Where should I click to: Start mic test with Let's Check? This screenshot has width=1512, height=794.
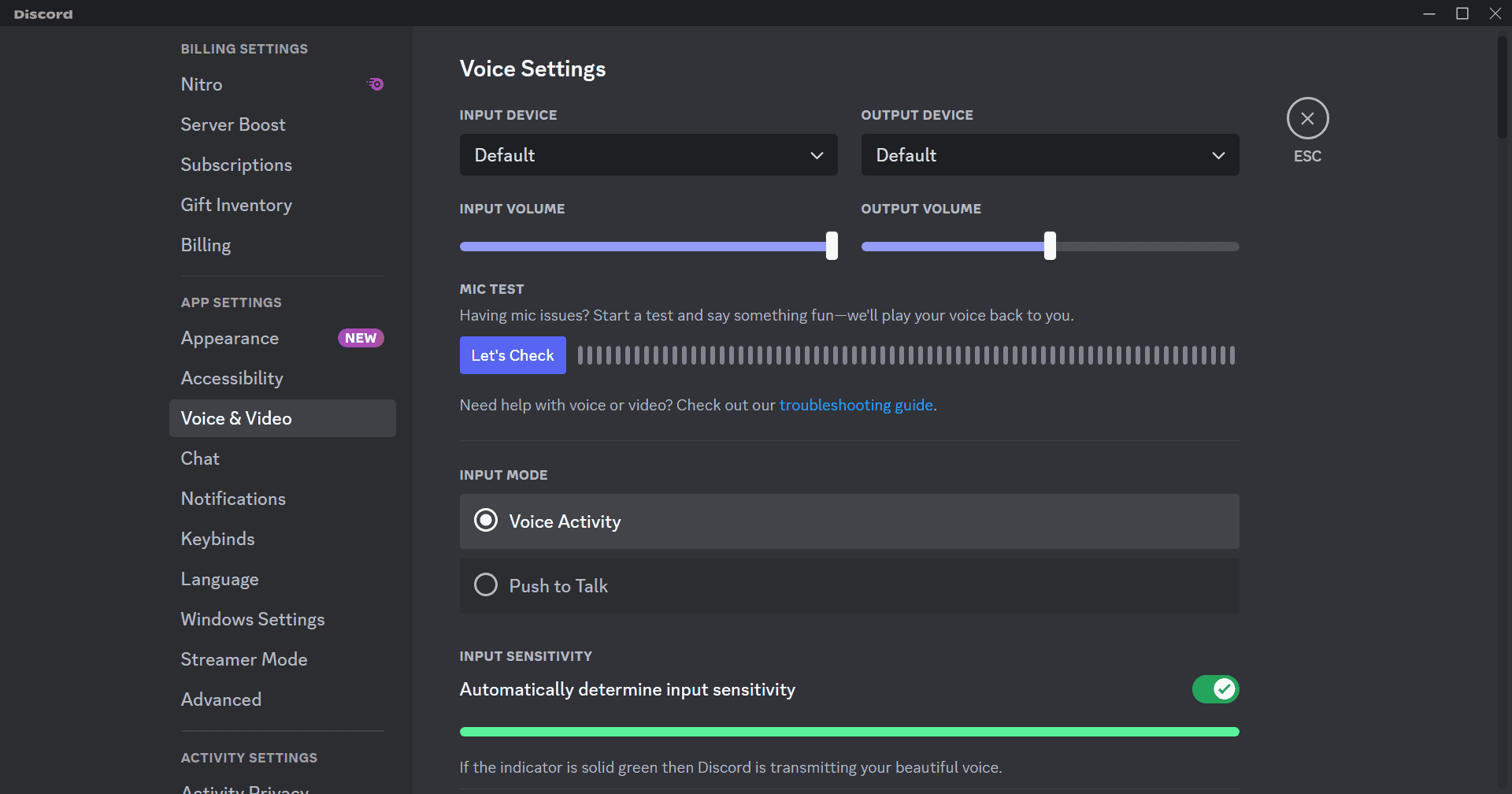pyautogui.click(x=513, y=355)
